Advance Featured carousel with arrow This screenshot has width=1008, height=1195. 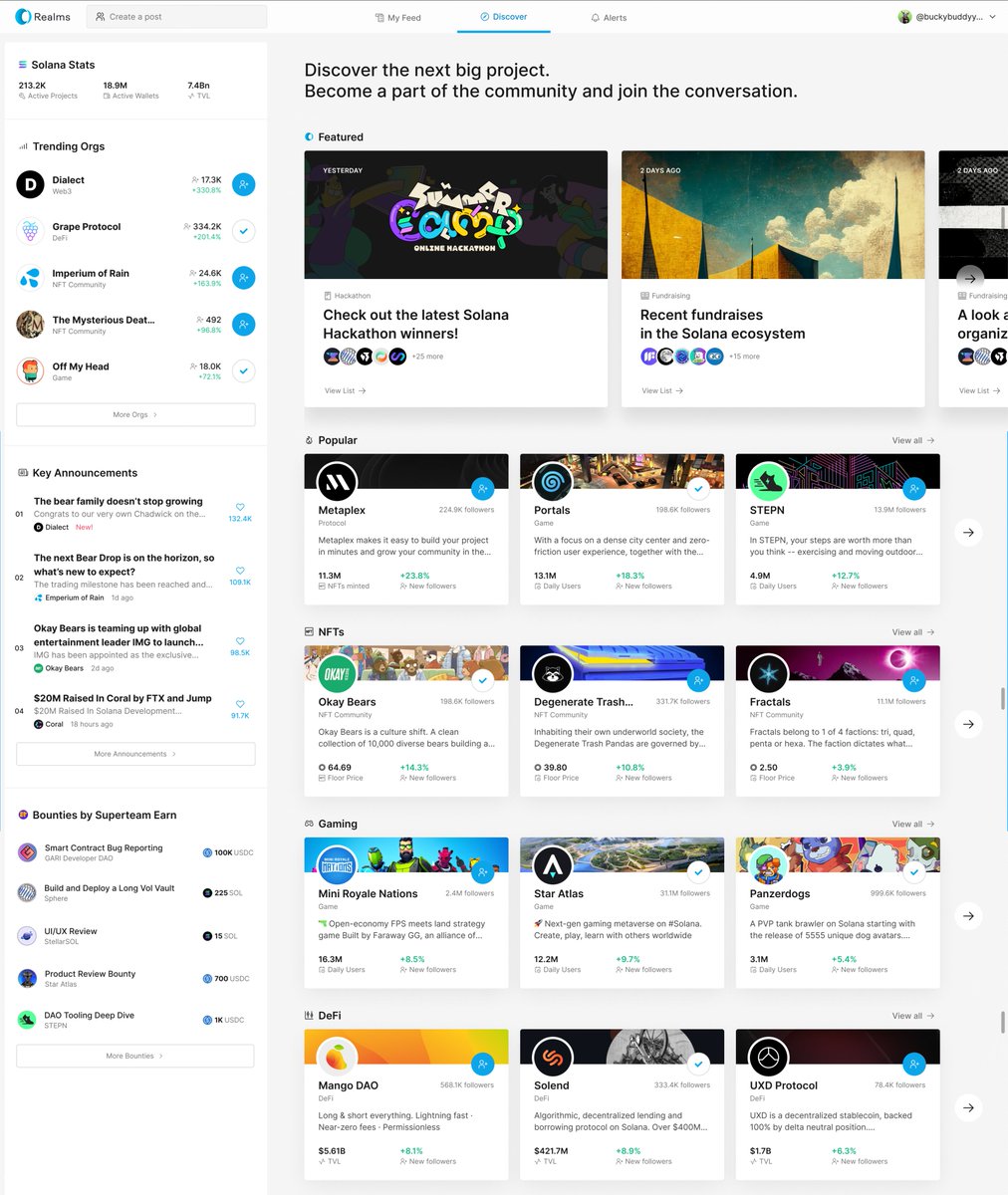(x=969, y=279)
